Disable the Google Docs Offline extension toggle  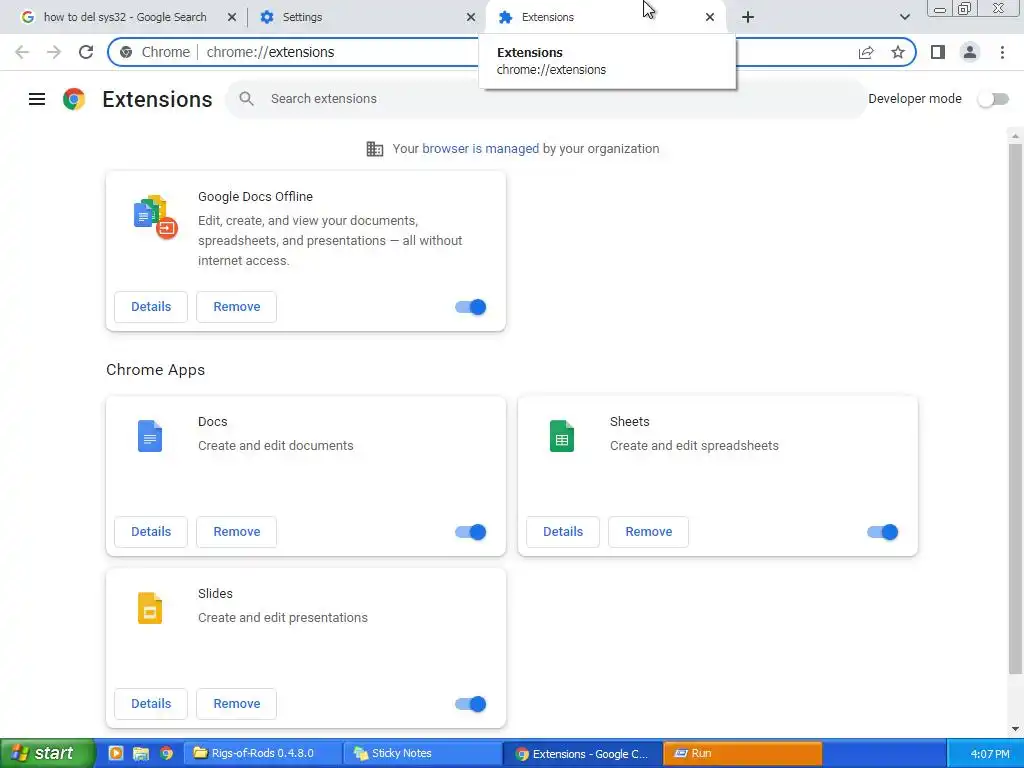click(x=471, y=307)
